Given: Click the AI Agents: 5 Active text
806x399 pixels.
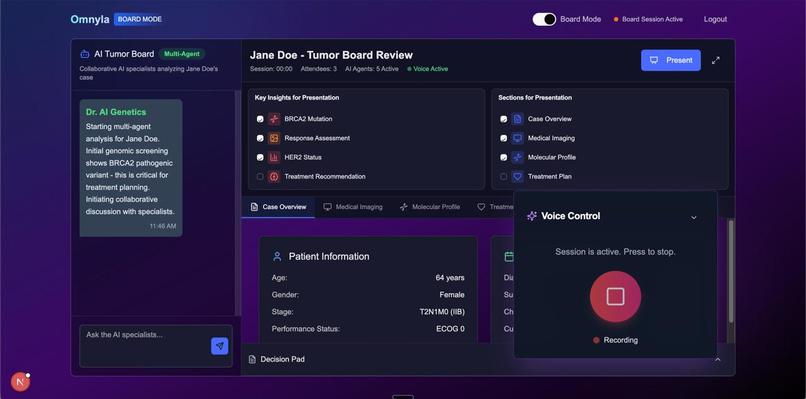Looking at the screenshot, I should tap(372, 69).
